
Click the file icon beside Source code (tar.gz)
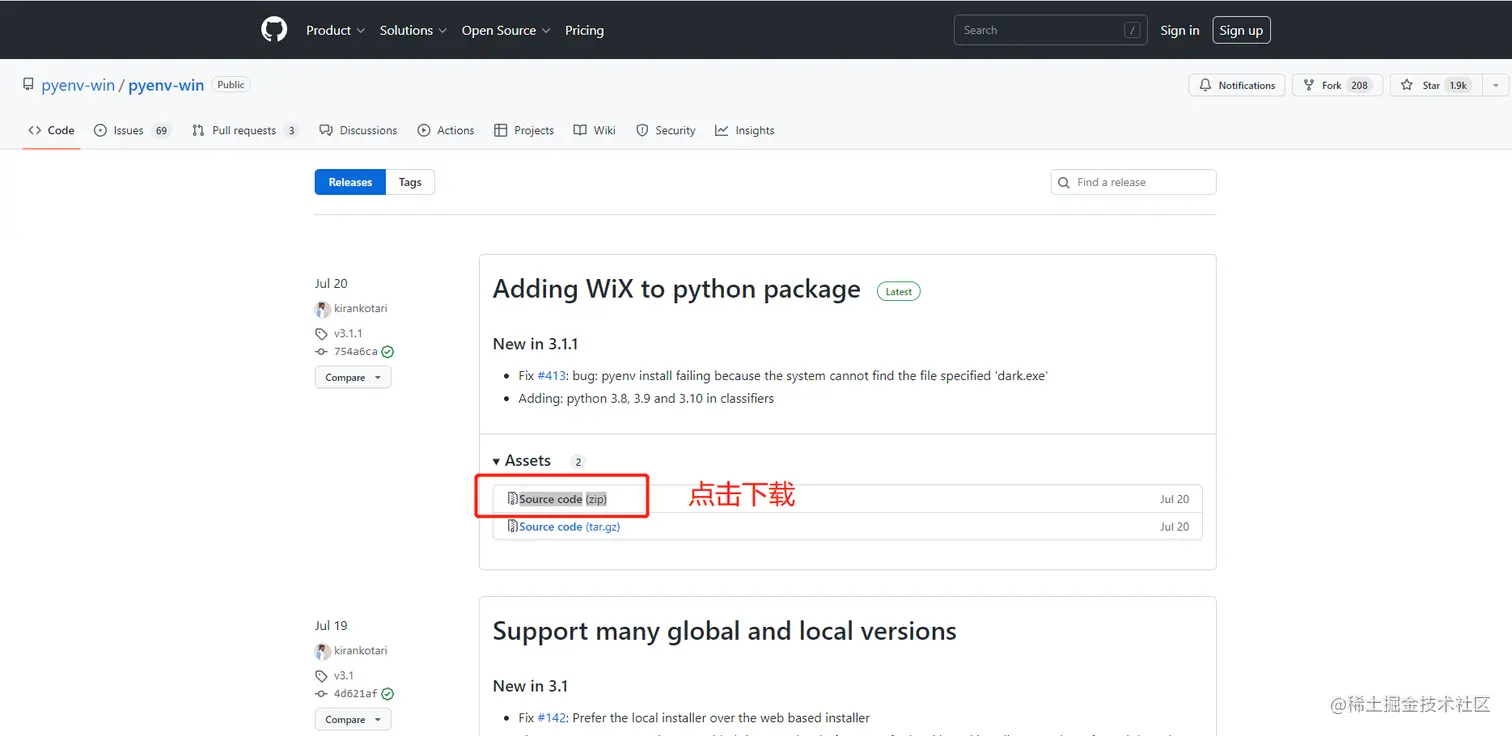pos(513,526)
